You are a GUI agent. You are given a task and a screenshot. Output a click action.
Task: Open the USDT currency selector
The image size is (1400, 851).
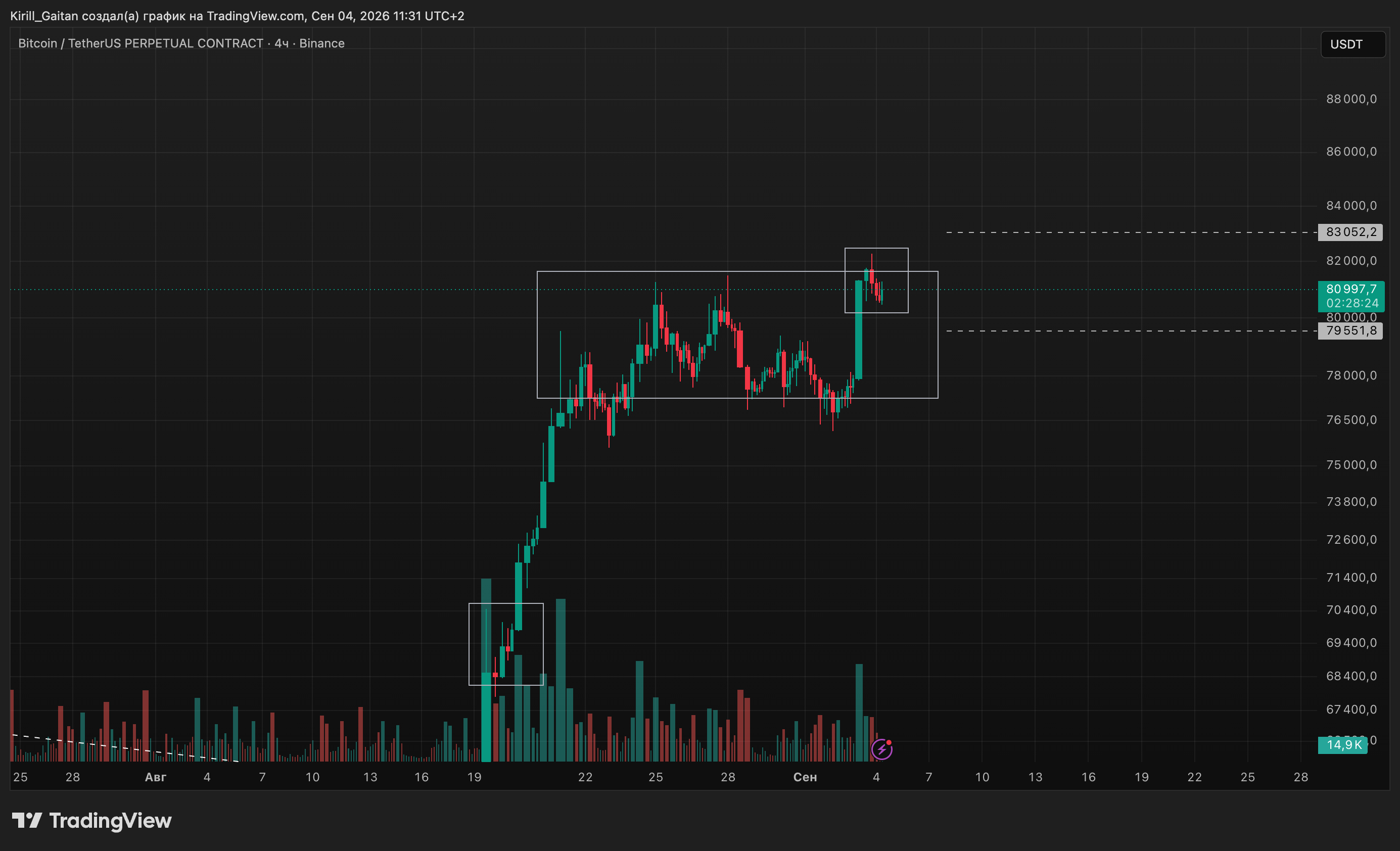point(1353,44)
